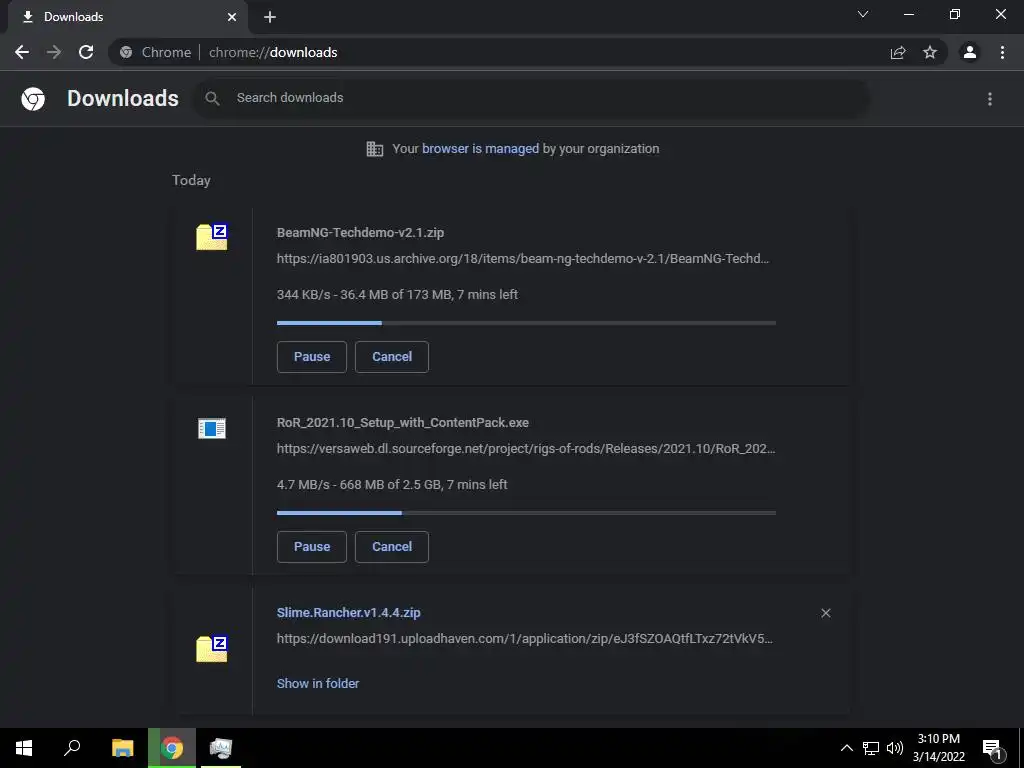Open the tab search chevron in title bar
1024x768 pixels.
(x=863, y=14)
